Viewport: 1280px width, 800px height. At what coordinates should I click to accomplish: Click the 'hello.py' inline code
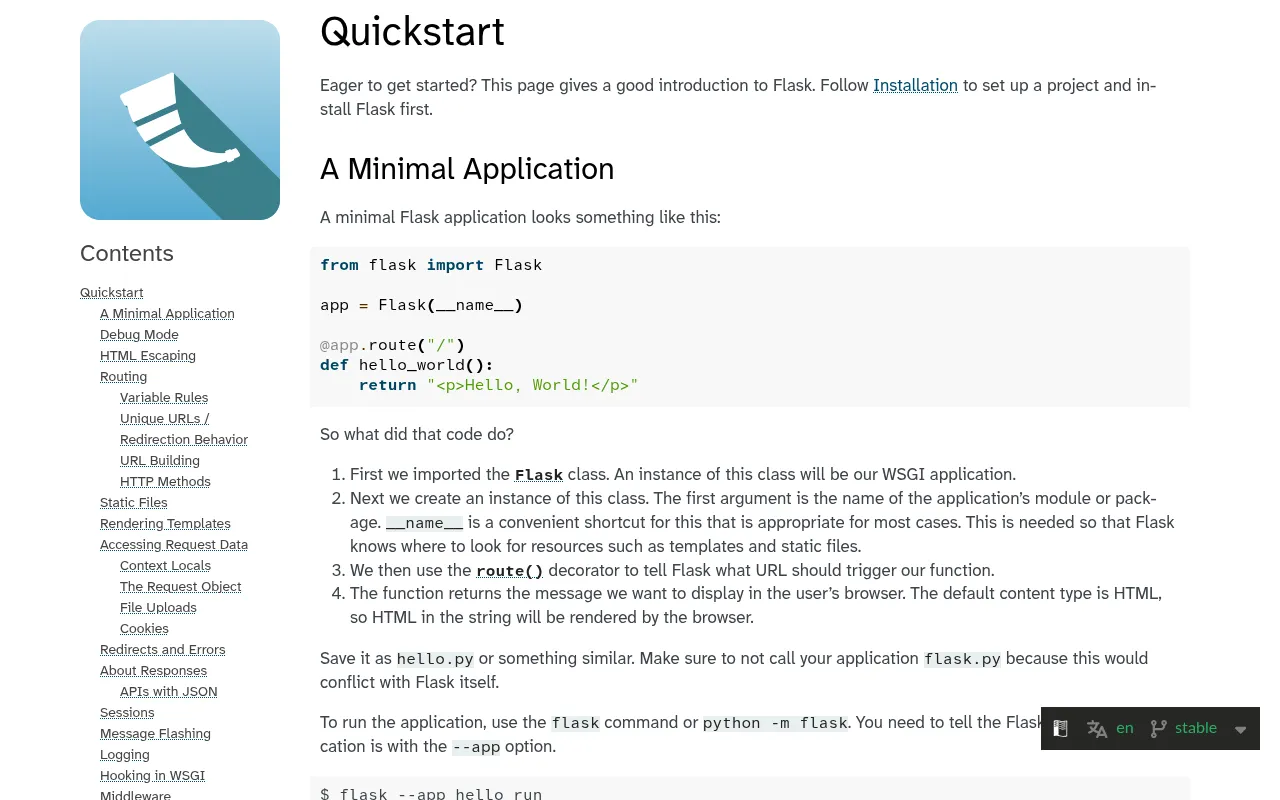click(x=435, y=659)
